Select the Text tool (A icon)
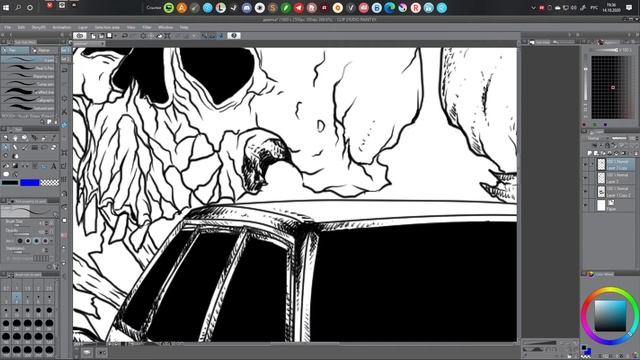The width and height of the screenshot is (640, 360). click(x=54, y=166)
